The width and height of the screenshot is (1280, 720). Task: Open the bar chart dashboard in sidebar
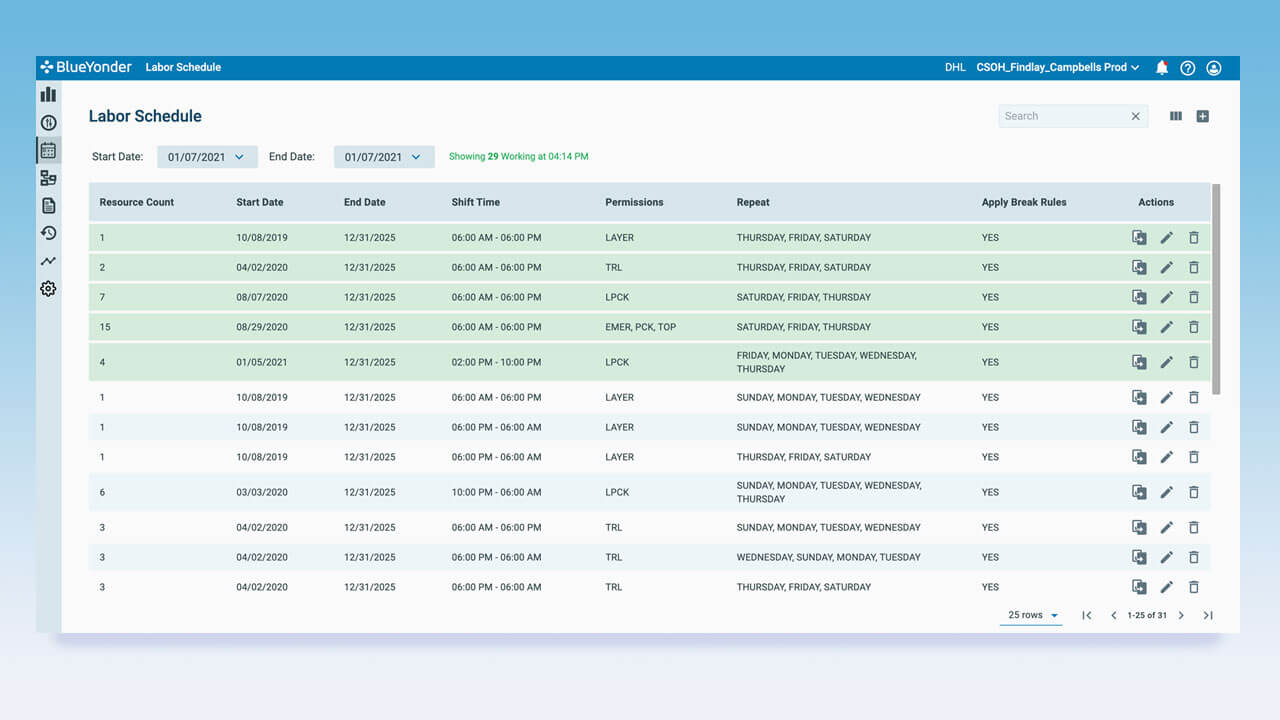pos(48,95)
